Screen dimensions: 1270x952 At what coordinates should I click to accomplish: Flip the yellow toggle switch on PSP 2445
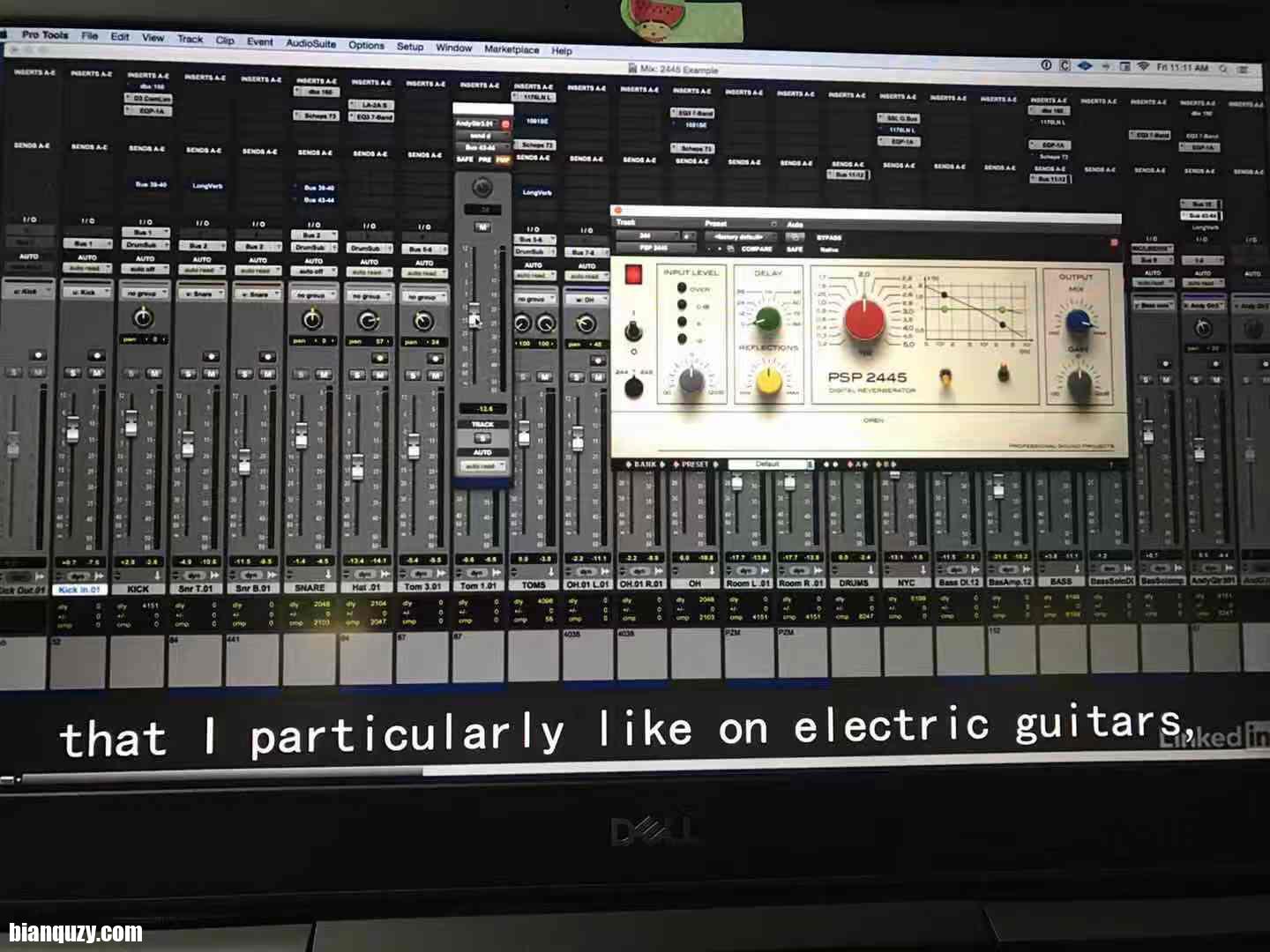tap(945, 377)
